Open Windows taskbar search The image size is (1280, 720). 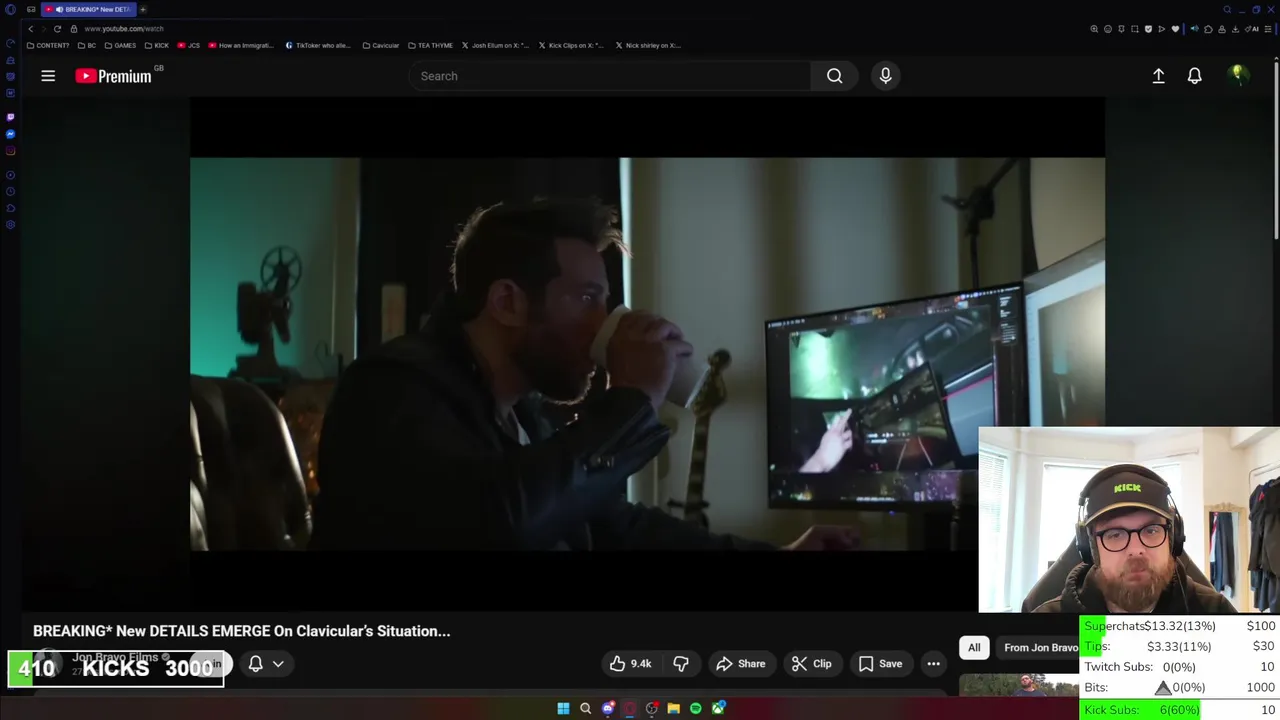pyautogui.click(x=585, y=708)
